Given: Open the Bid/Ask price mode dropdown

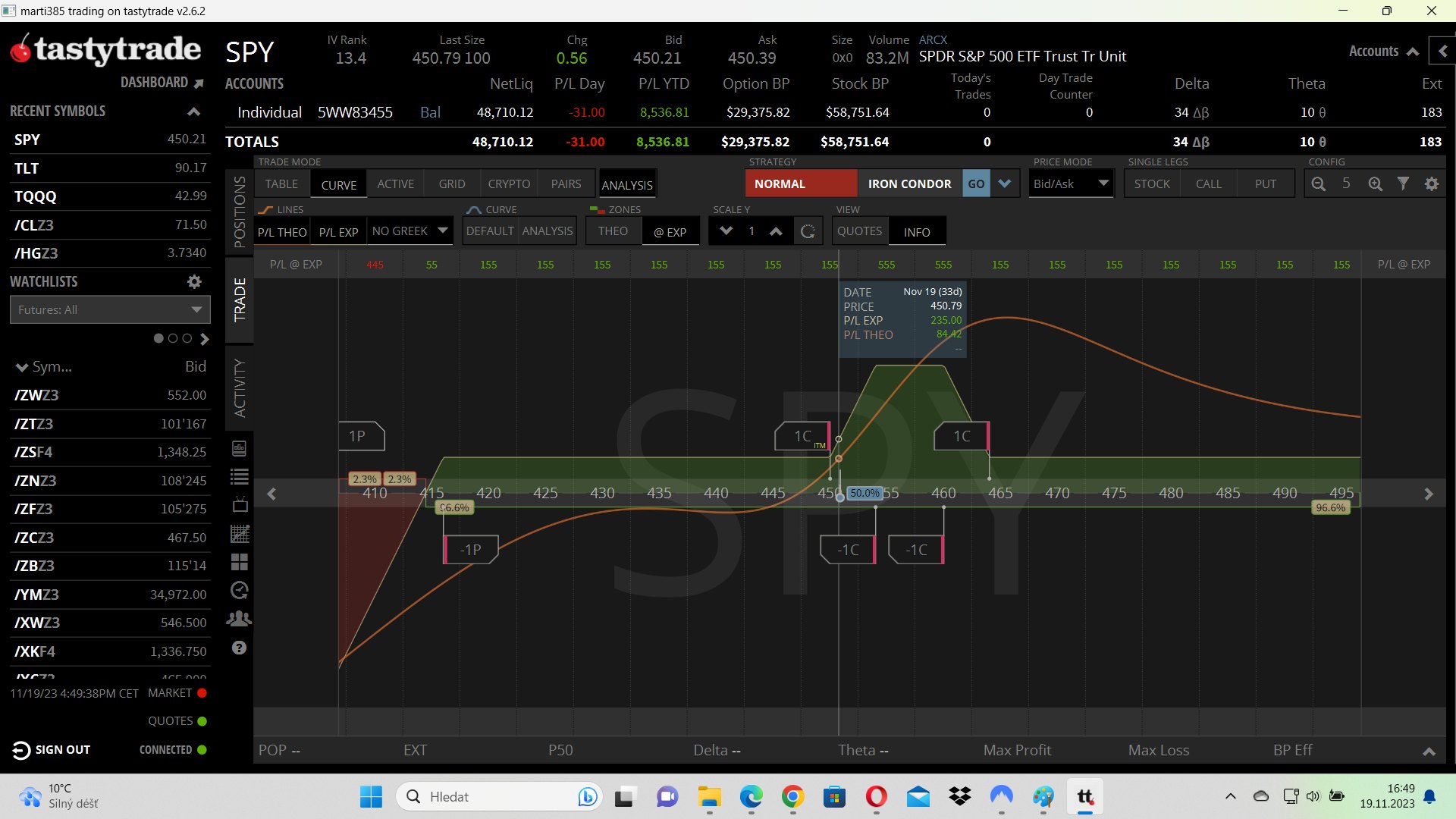Looking at the screenshot, I should click(x=1071, y=184).
